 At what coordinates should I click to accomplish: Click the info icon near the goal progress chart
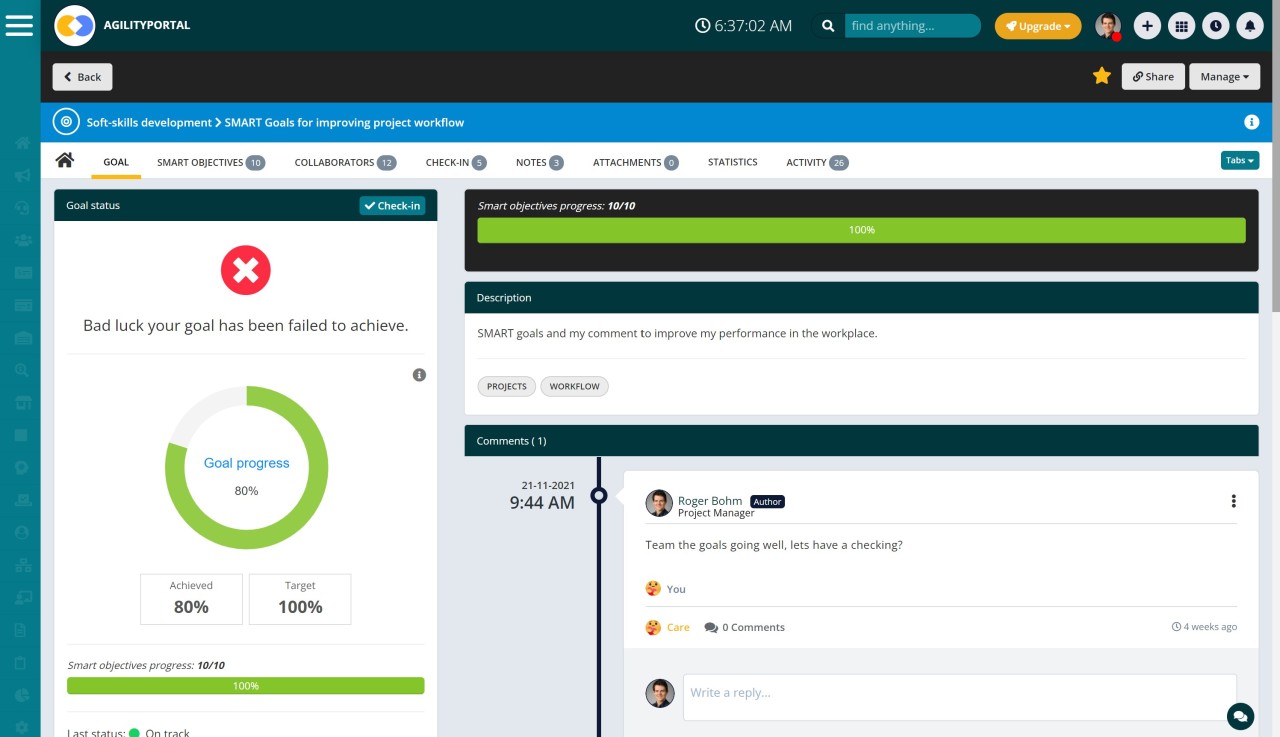[x=420, y=375]
